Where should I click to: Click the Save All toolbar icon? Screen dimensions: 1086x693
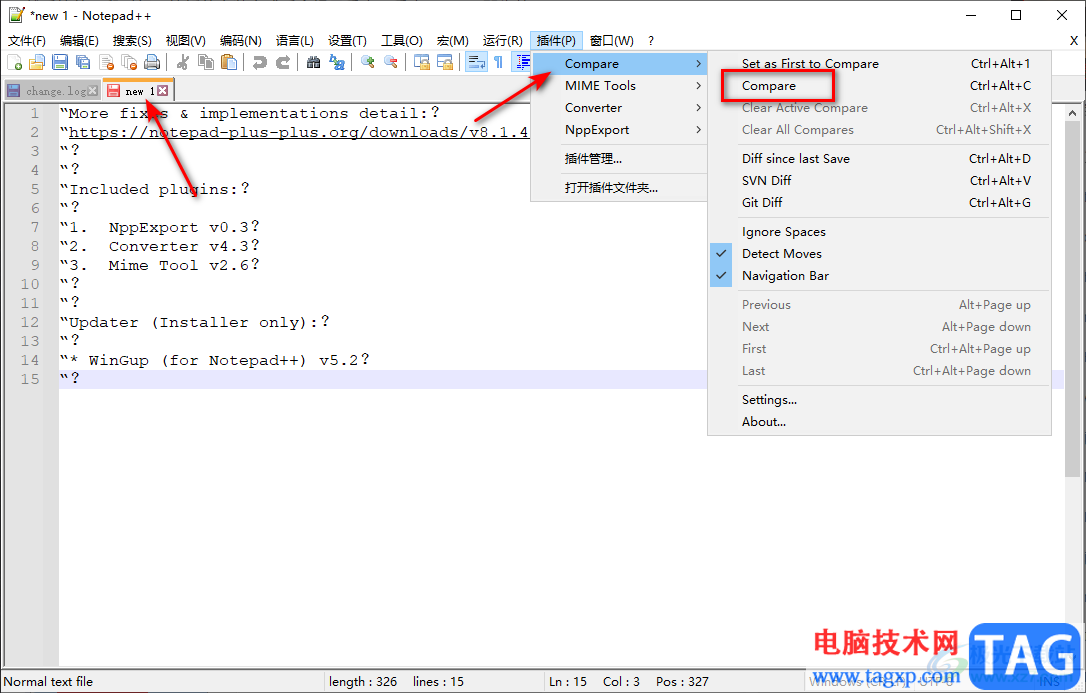tap(83, 63)
